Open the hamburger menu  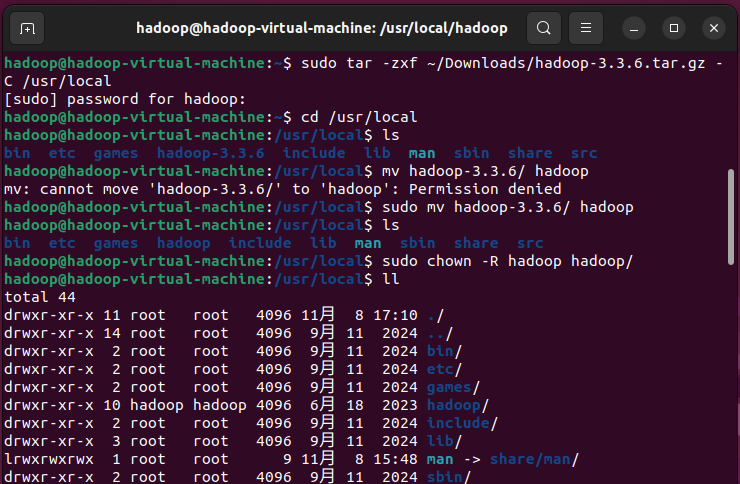tap(586, 28)
